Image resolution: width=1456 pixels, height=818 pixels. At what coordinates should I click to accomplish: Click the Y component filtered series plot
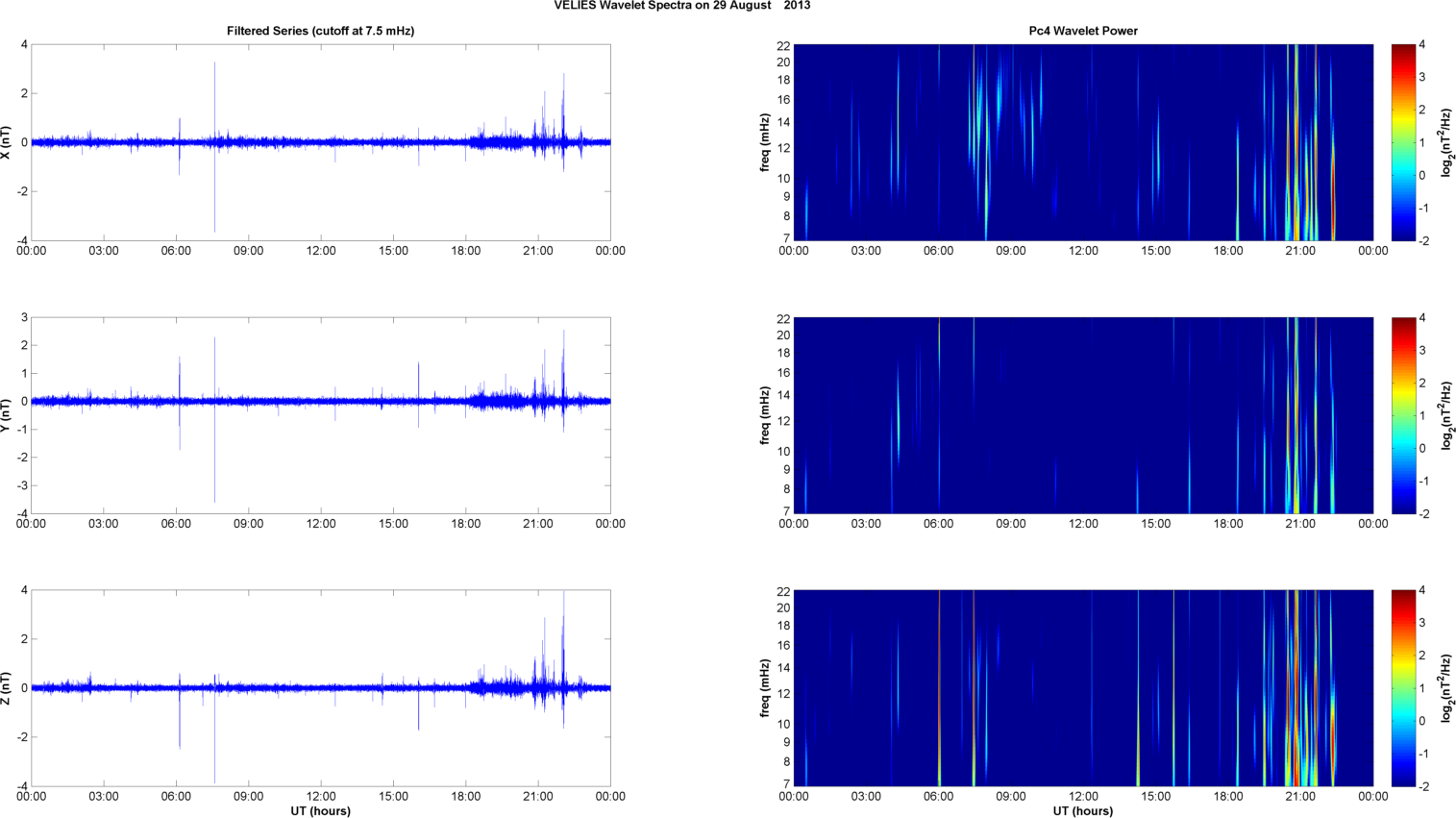click(321, 415)
